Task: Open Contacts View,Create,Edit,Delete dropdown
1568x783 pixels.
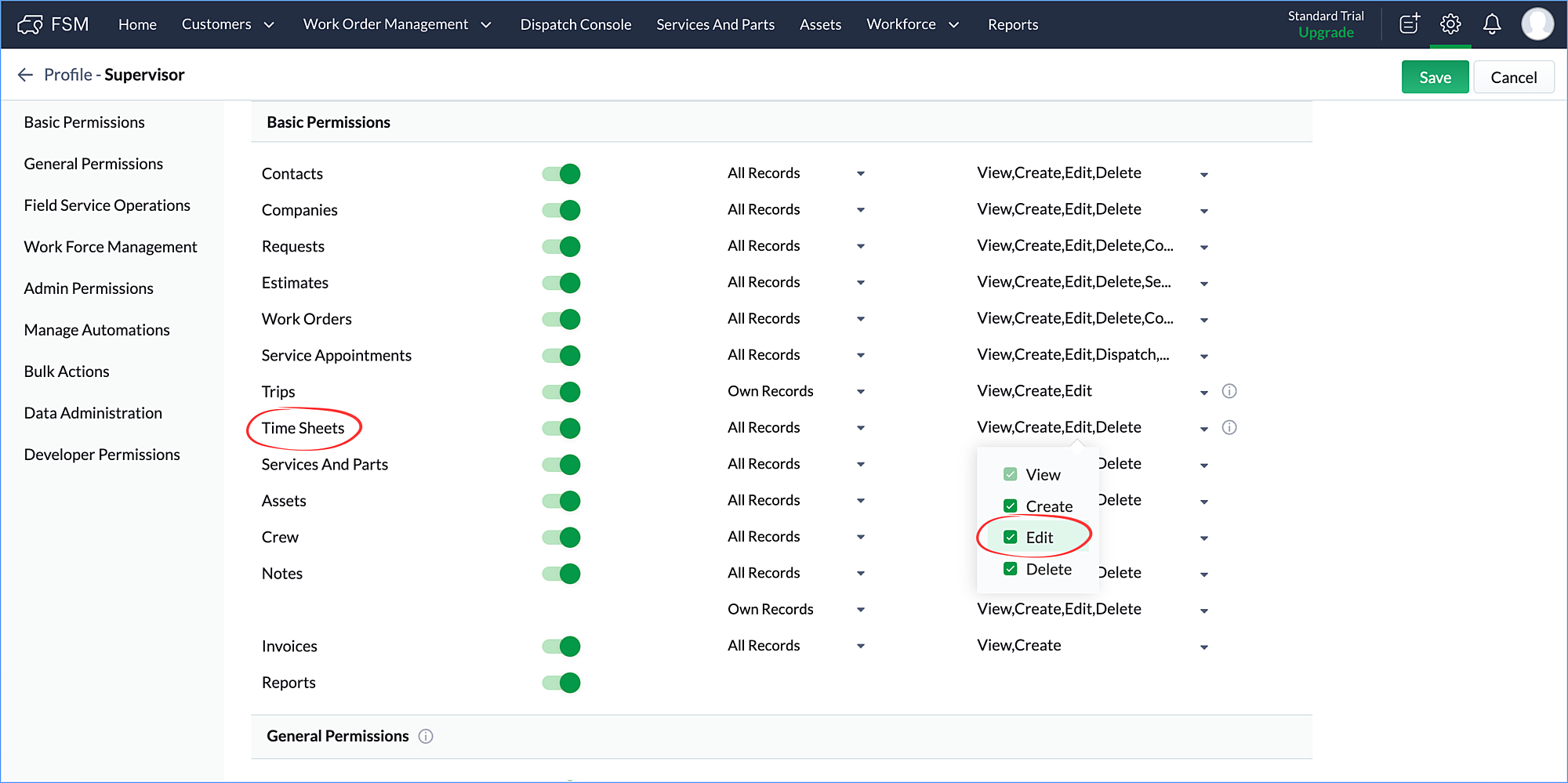Action: coord(1092,173)
